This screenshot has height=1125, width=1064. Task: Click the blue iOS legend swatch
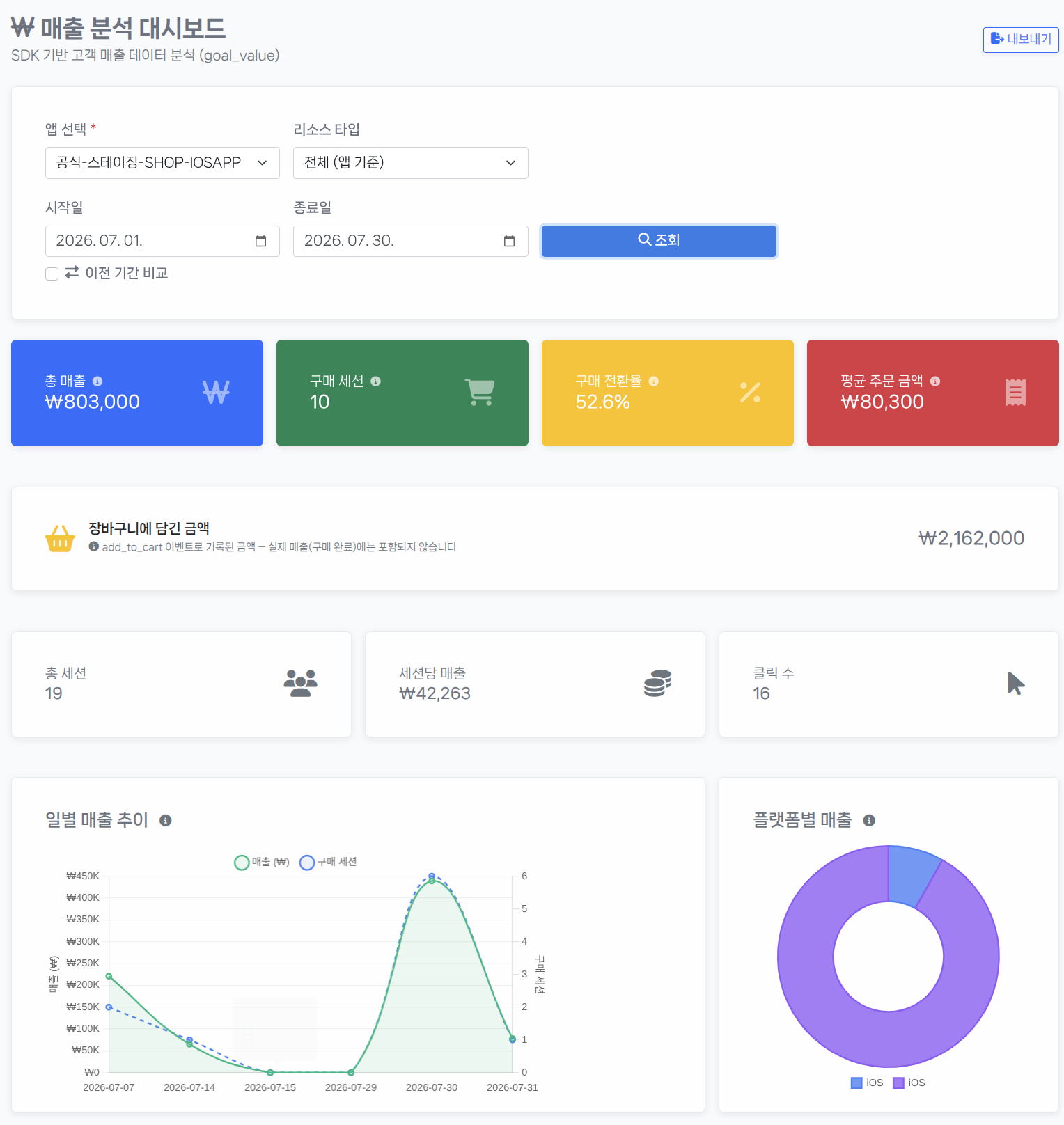pos(856,1083)
